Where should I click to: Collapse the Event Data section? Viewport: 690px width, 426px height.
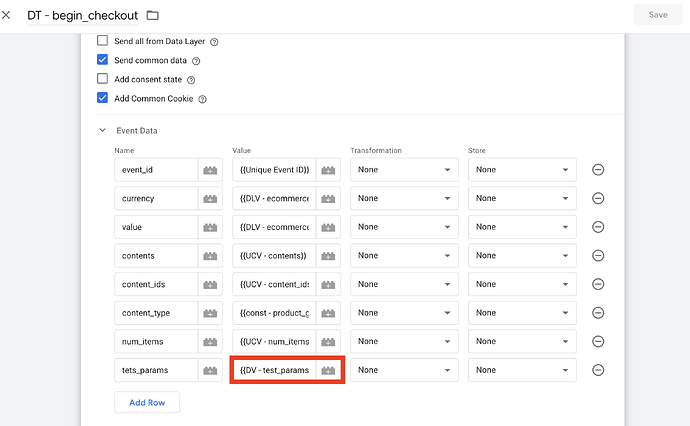[x=103, y=130]
